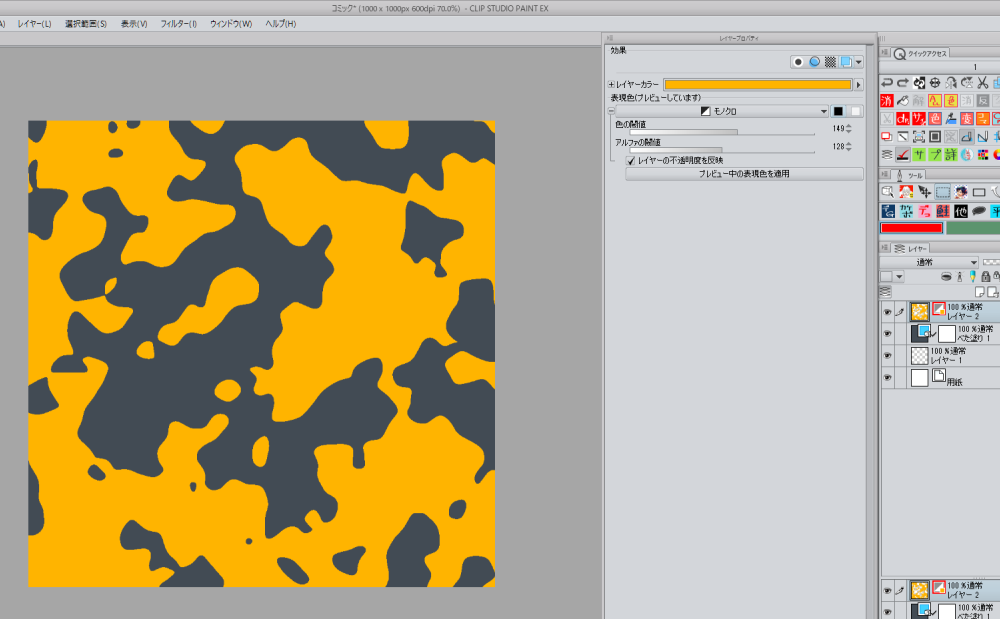Screen dimensions: 1000x619
Task: Toggle black drawing color square in expression color
Action: pyautogui.click(x=838, y=111)
